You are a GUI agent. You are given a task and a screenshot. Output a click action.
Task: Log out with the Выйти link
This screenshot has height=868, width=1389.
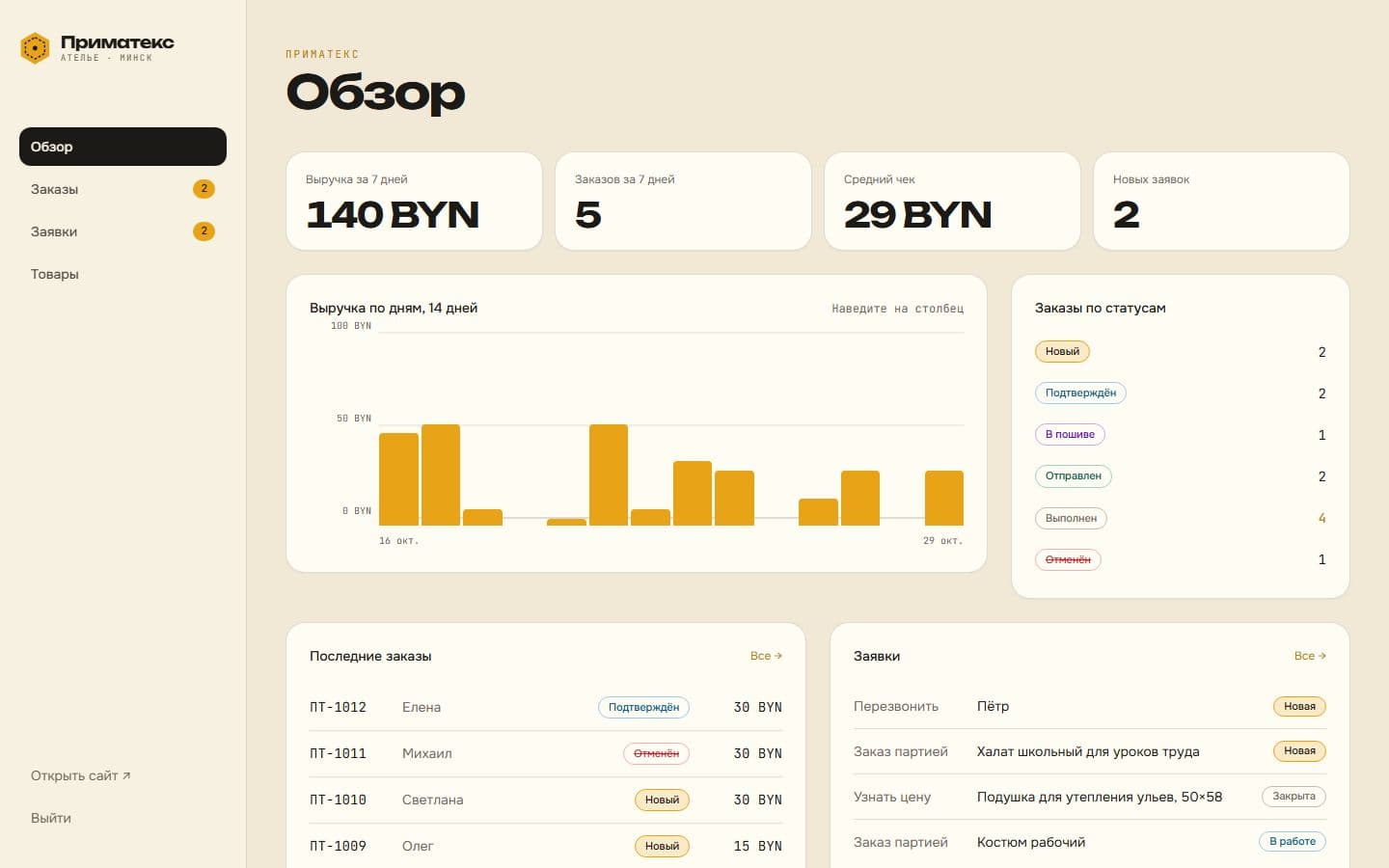(x=51, y=818)
